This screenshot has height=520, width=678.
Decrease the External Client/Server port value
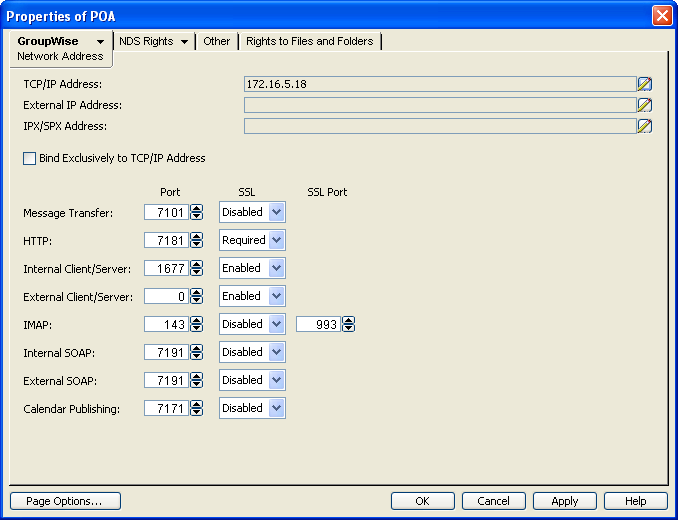click(197, 300)
